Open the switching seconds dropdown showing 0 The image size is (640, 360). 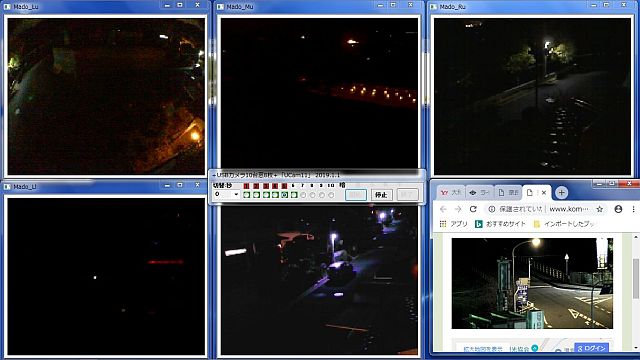tap(227, 195)
